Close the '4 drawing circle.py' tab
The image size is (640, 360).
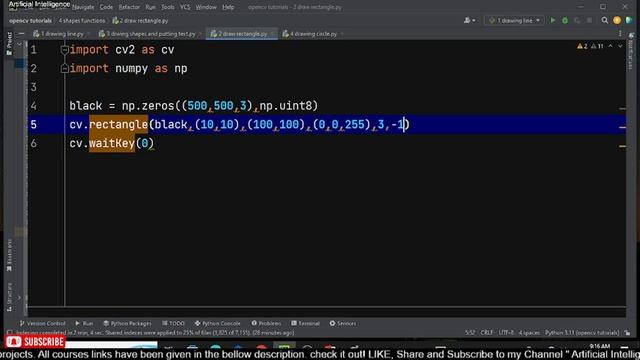[x=342, y=34]
